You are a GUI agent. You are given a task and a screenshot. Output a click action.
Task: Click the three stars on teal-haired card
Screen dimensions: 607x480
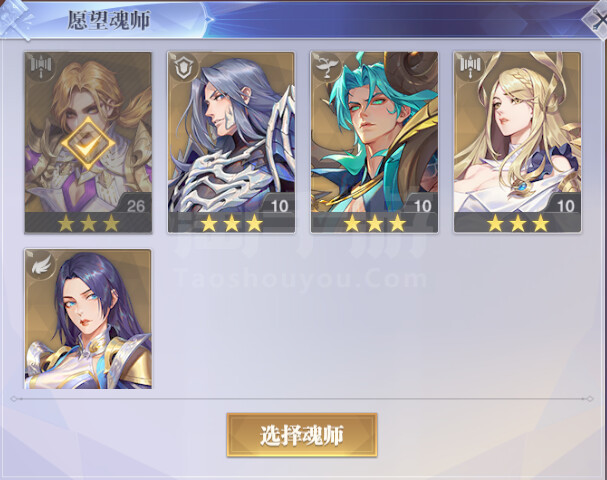[x=375, y=223]
